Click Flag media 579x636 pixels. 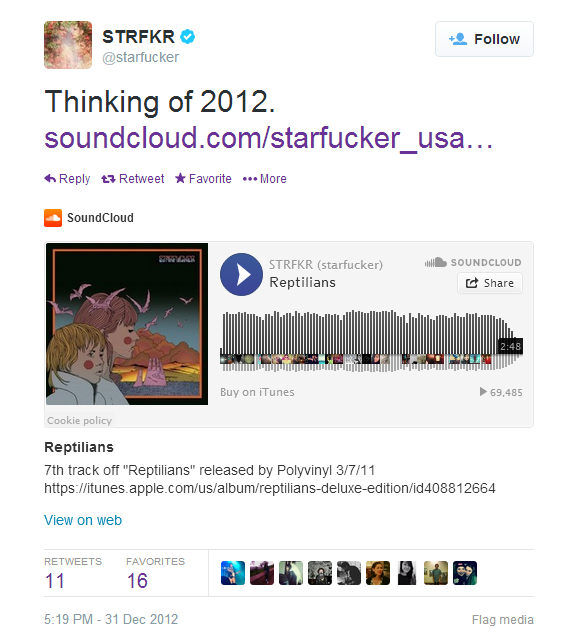(502, 620)
